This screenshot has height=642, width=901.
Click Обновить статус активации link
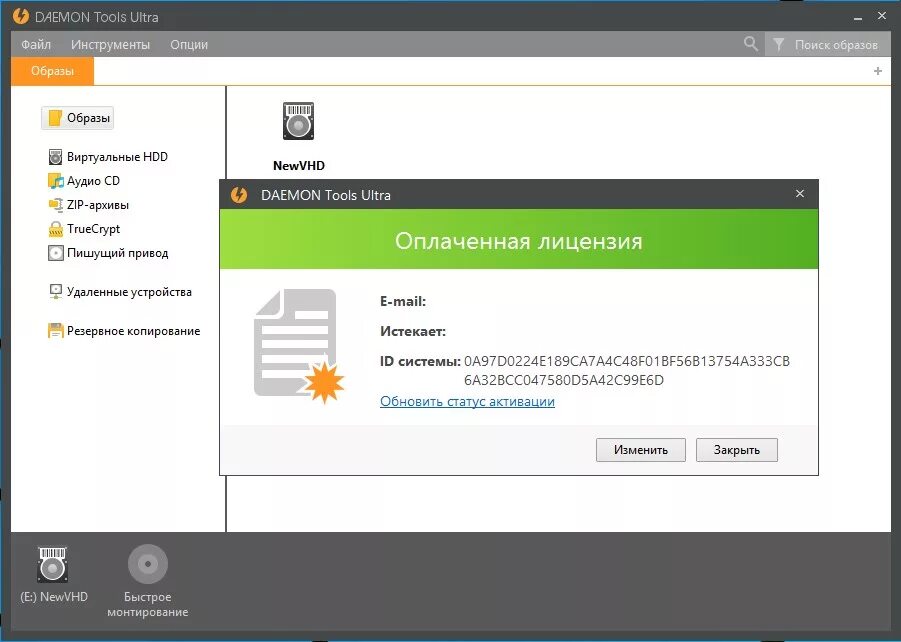(467, 401)
